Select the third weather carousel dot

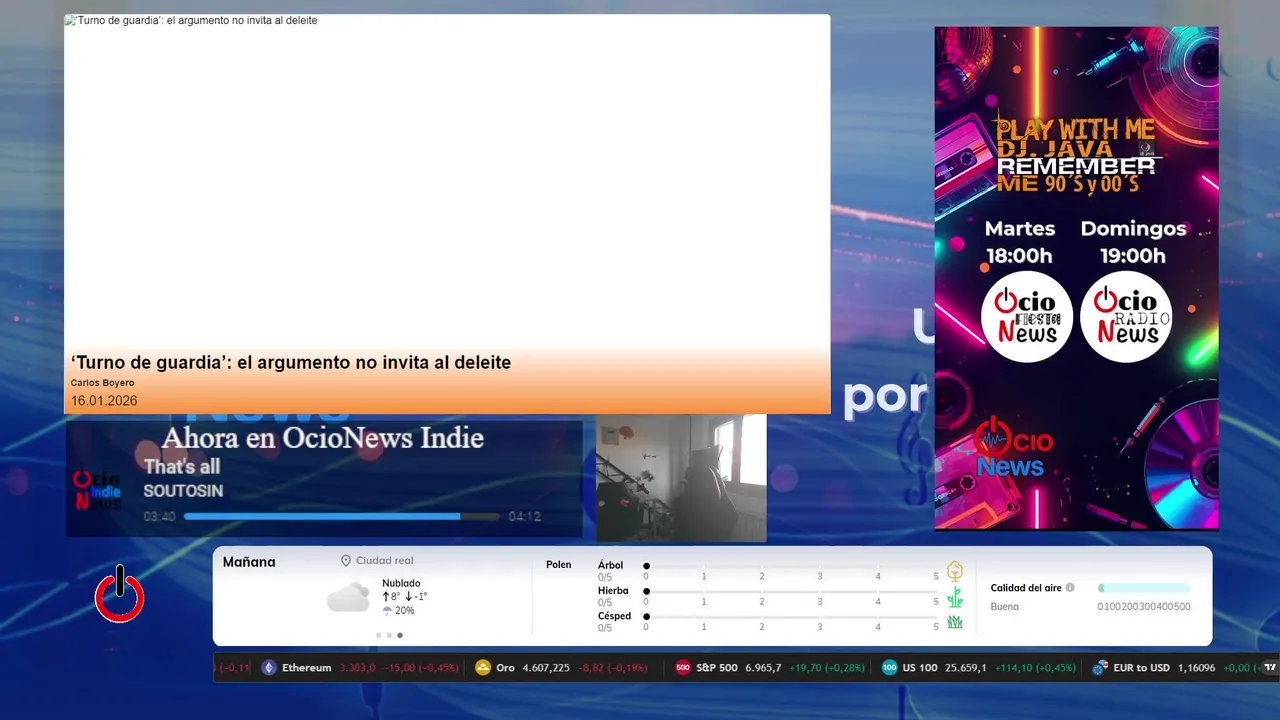point(400,635)
